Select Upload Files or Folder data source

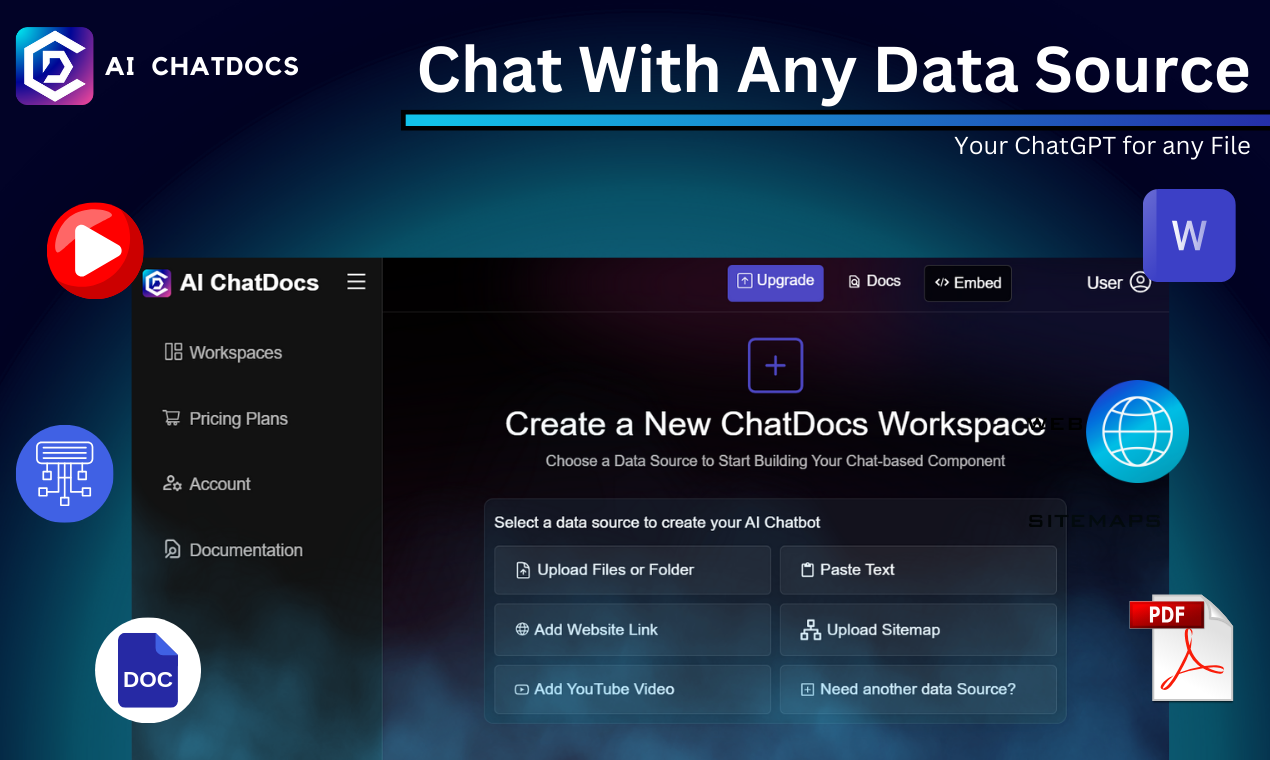633,570
